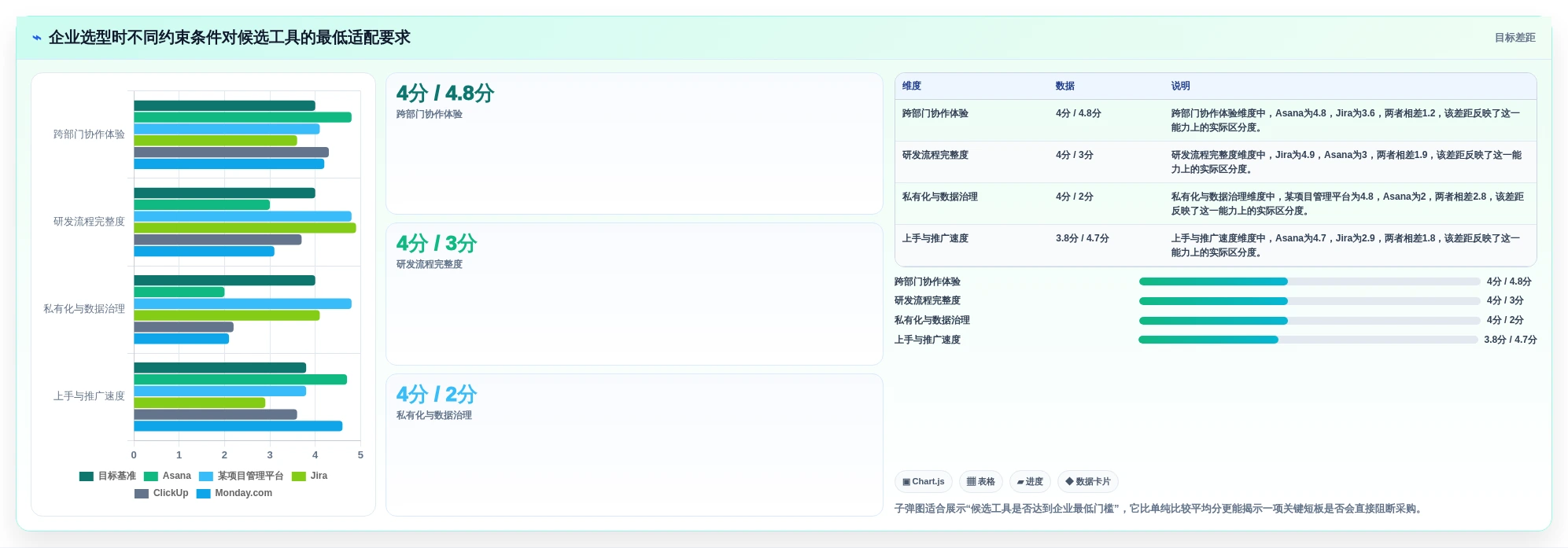This screenshot has height=548, width=1568.
Task: Click the 进度 tag chip
Action: point(1030,482)
